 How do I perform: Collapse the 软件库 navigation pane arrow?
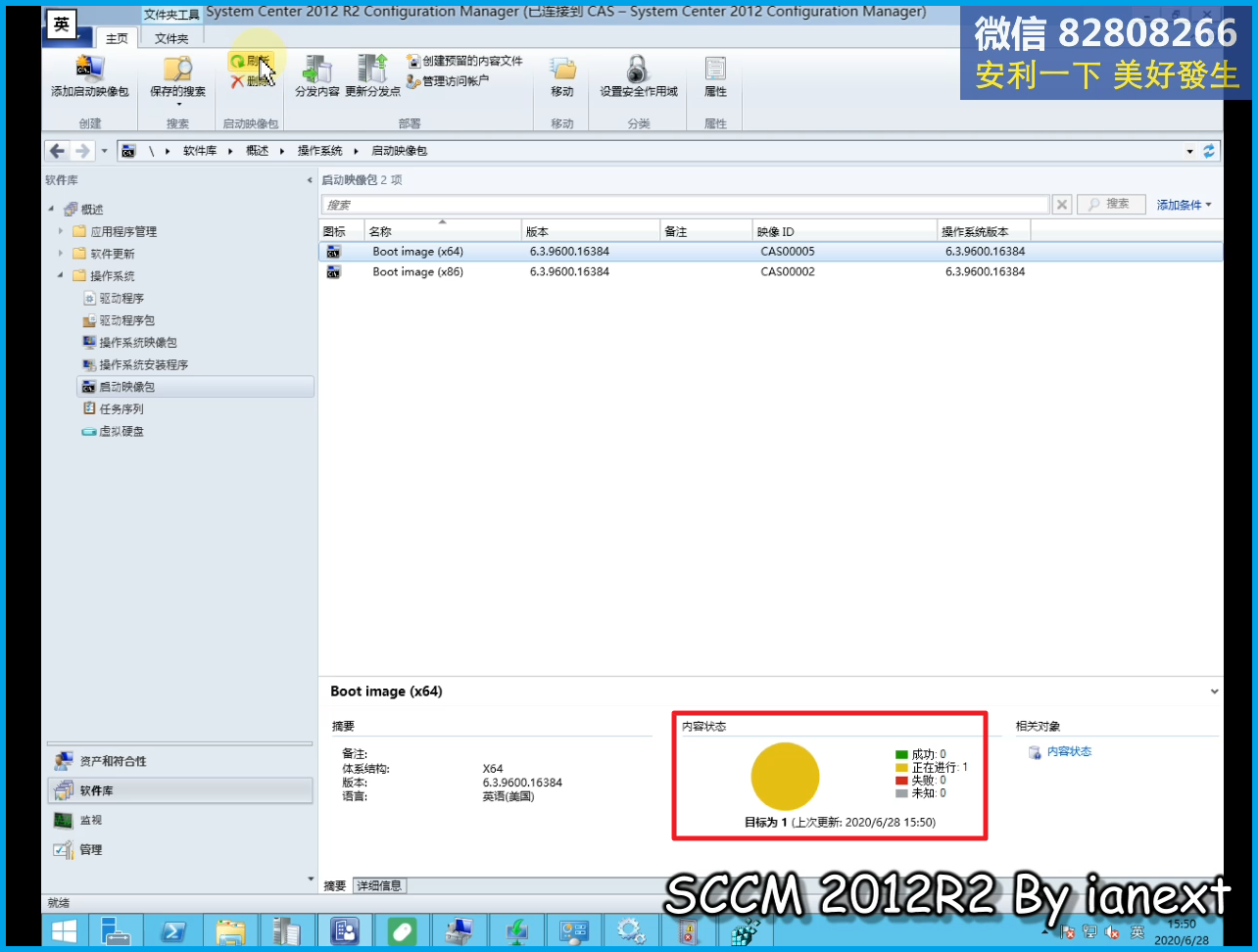(310, 180)
